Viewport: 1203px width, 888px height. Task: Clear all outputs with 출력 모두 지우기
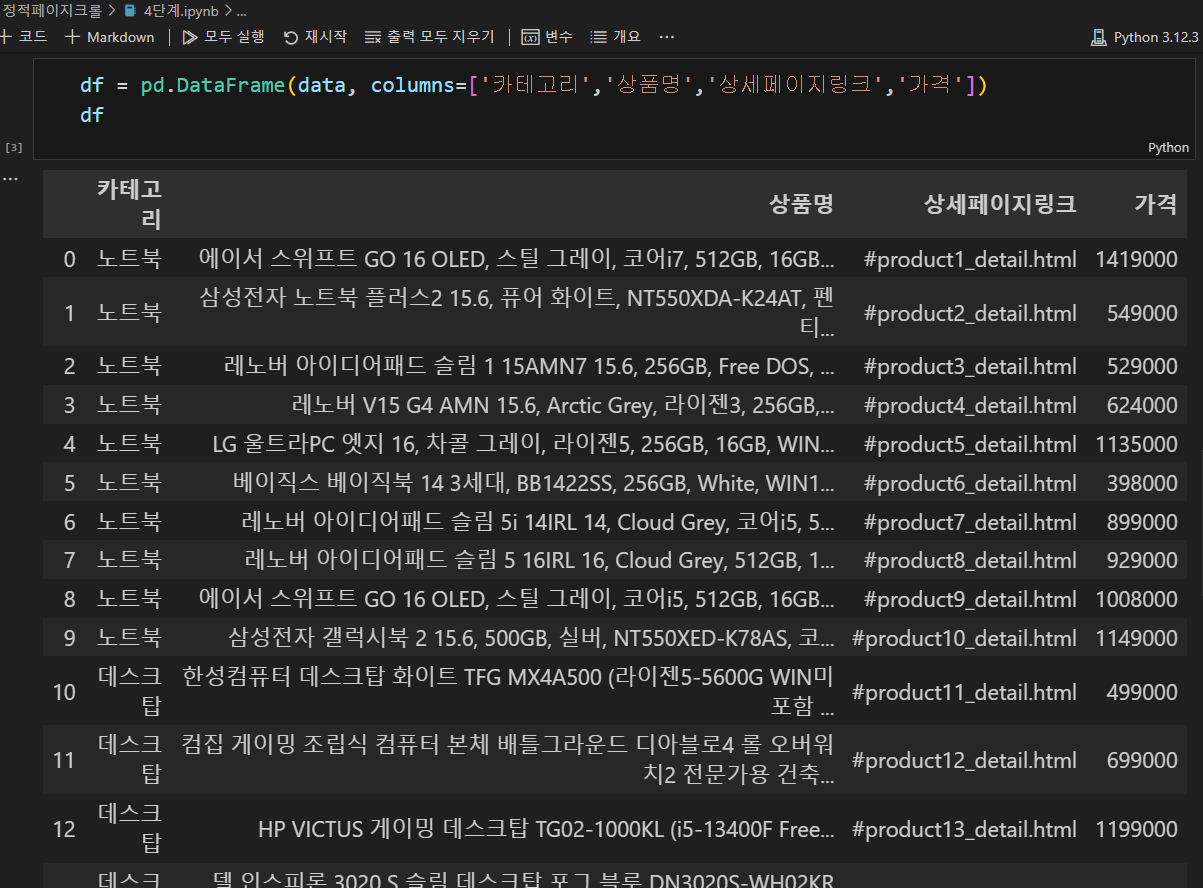429,37
